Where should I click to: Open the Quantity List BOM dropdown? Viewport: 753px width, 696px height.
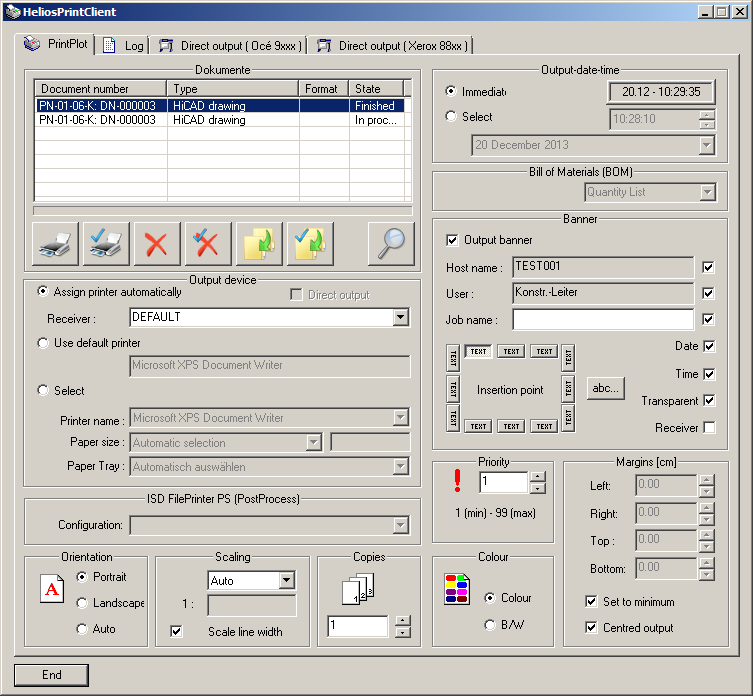pyautogui.click(x=707, y=192)
